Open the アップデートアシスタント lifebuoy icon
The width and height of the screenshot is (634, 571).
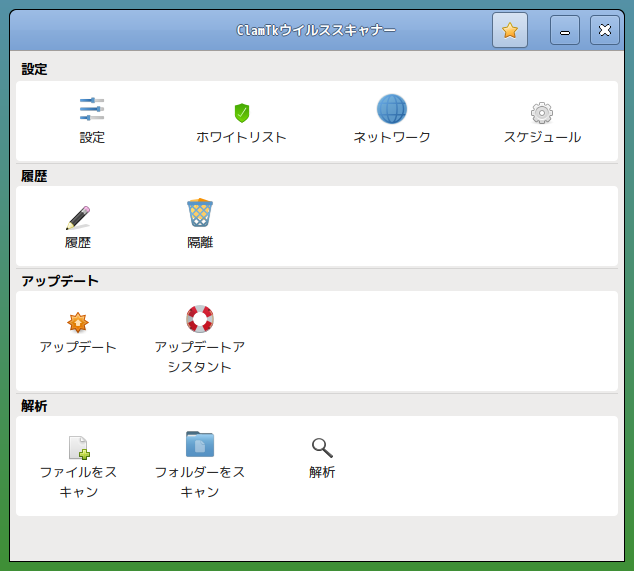point(200,319)
